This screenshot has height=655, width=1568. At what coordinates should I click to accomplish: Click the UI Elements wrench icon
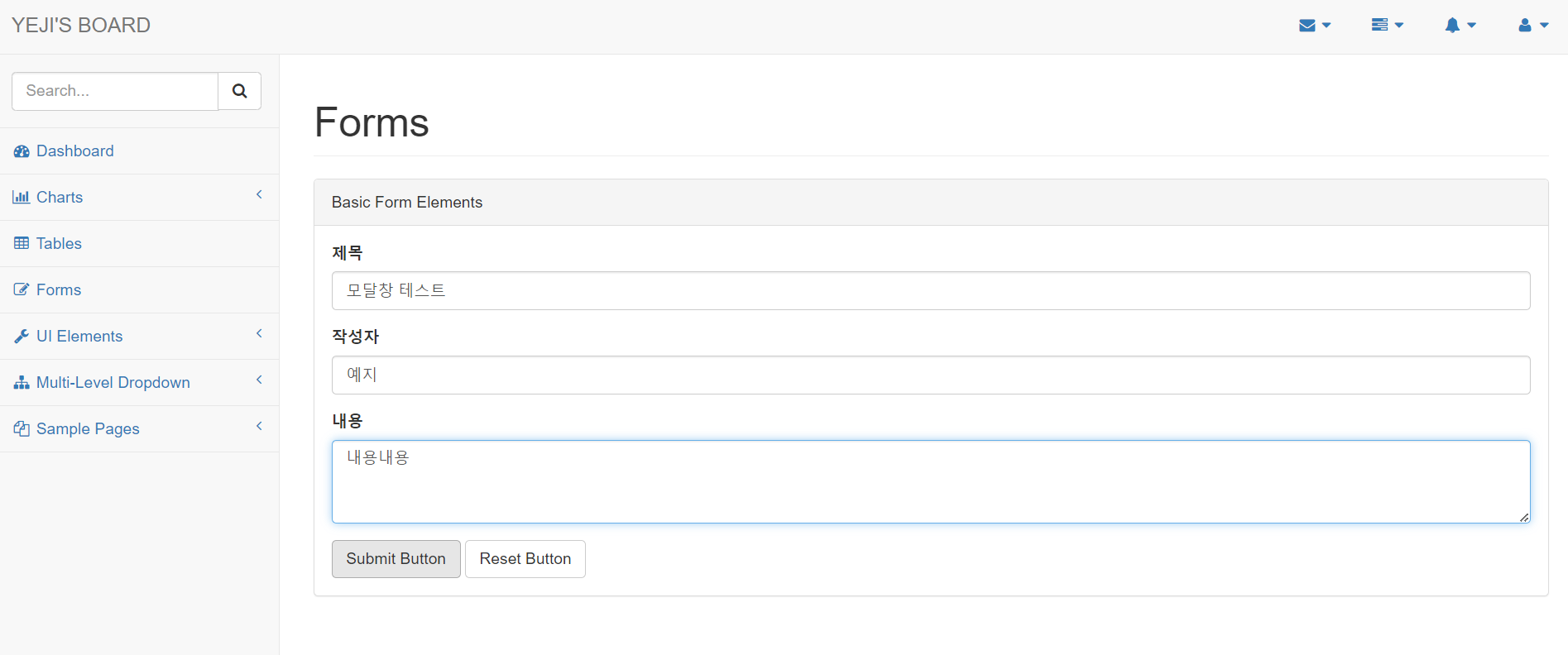coord(22,337)
